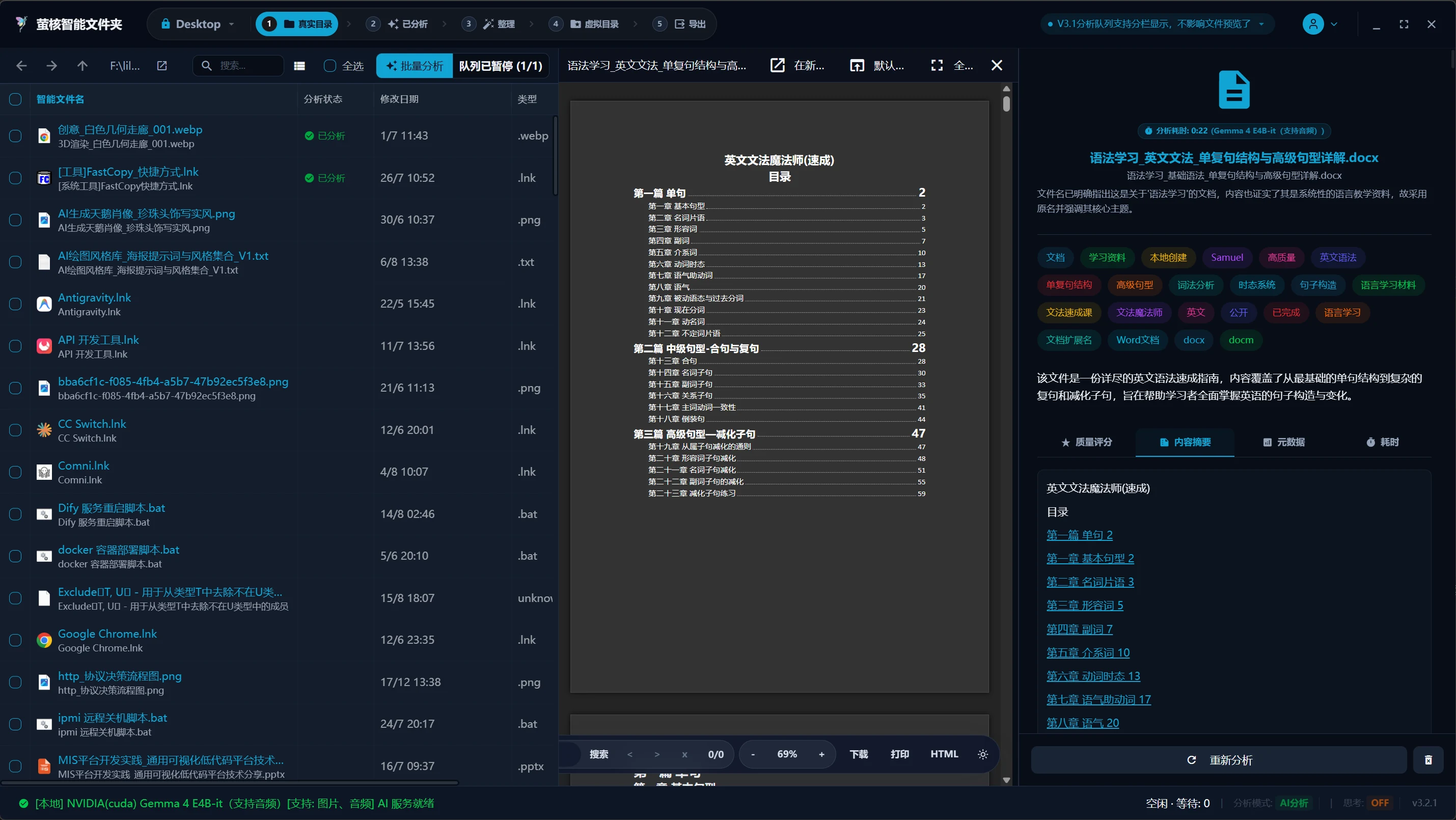Open the 第三章 形容词 5 link
The image size is (1456, 820).
pos(1085,605)
